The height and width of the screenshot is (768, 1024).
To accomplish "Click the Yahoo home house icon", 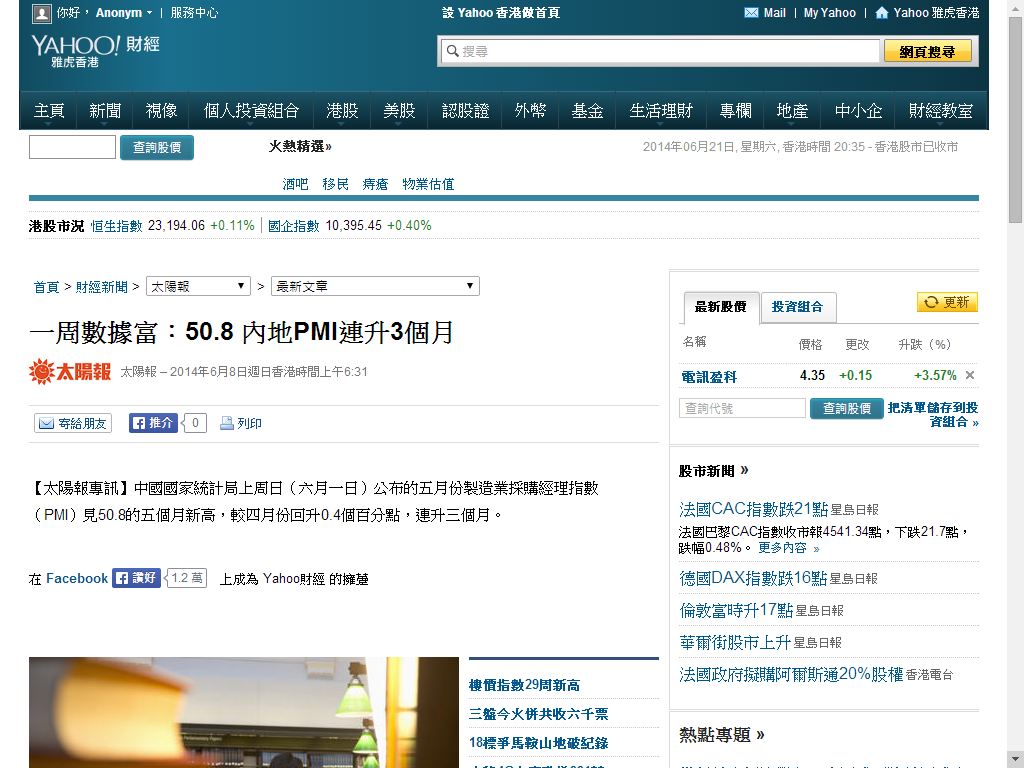I will pyautogui.click(x=881, y=13).
